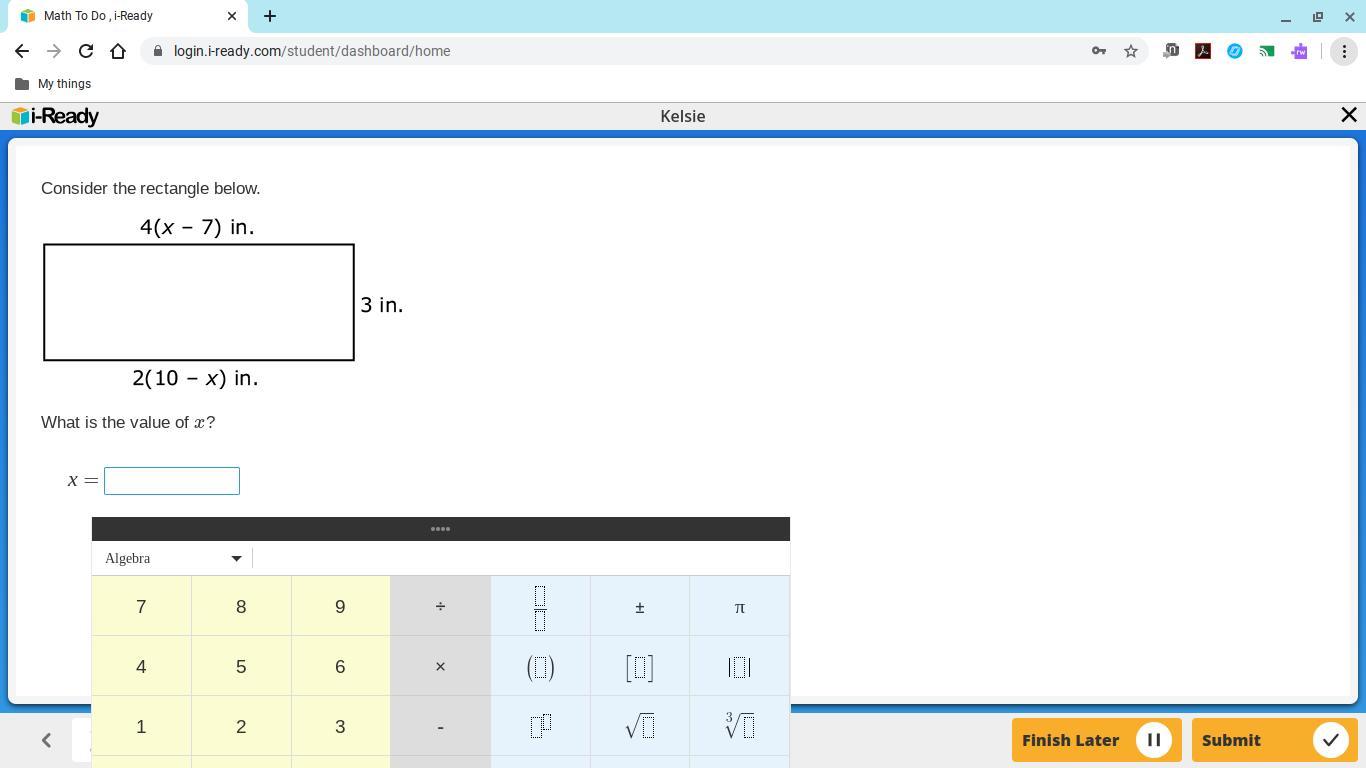This screenshot has height=768, width=1366.
Task: Insert a fraction template
Action: [540, 606]
